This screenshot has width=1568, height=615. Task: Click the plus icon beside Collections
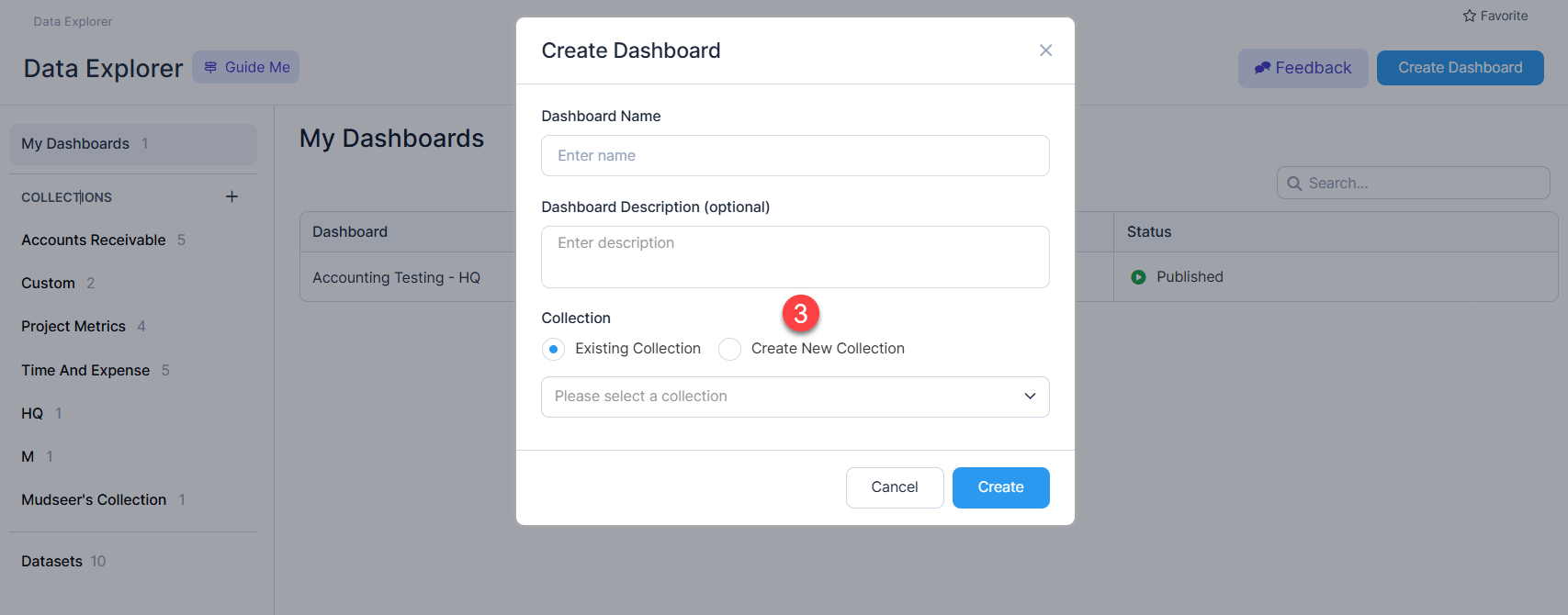tap(231, 196)
